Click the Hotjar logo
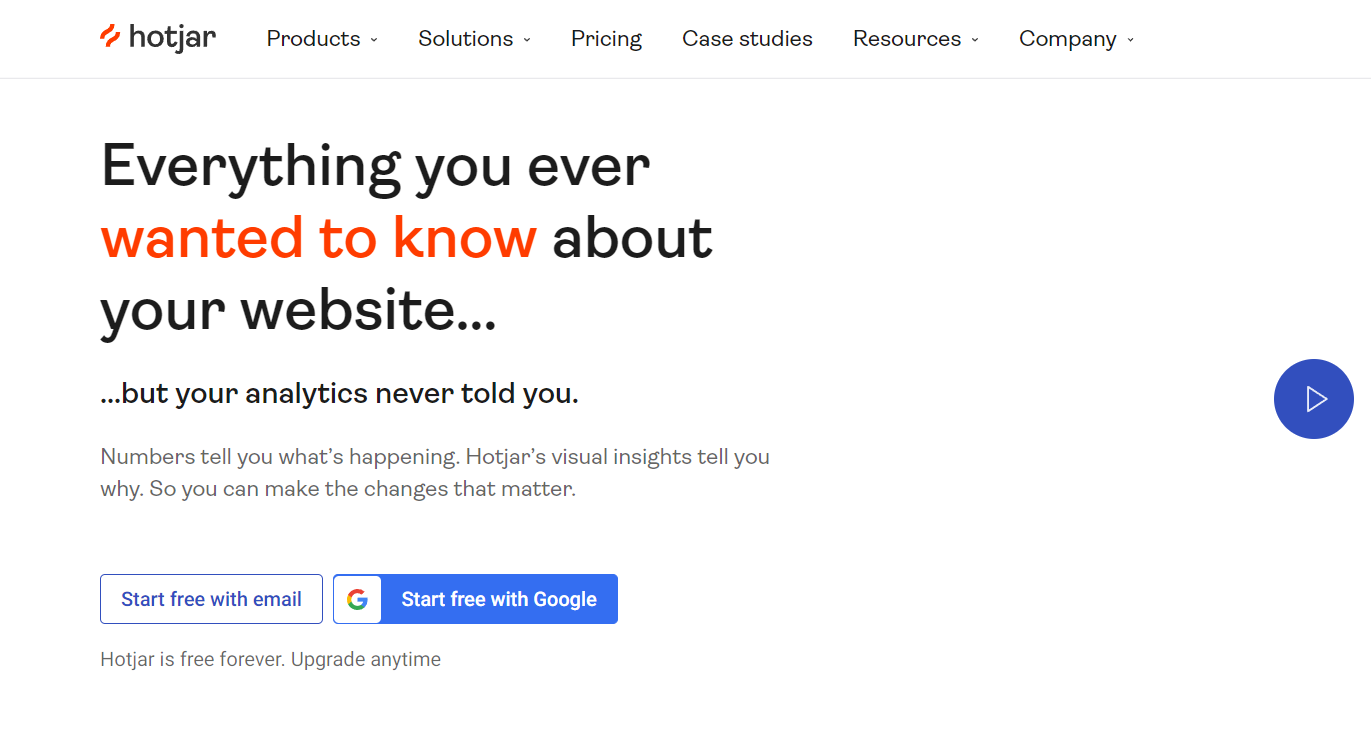 [158, 38]
